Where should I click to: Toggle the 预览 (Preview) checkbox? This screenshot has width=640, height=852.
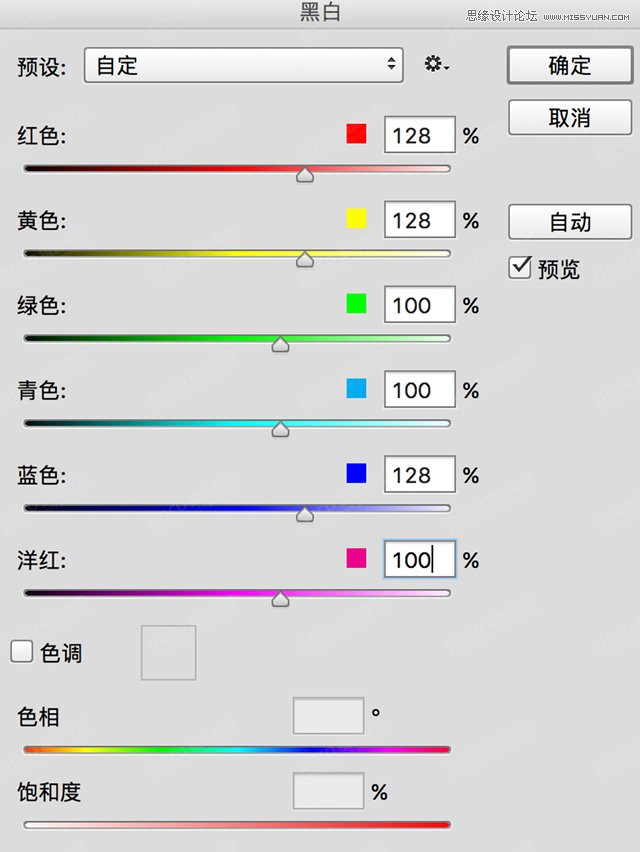pyautogui.click(x=519, y=268)
